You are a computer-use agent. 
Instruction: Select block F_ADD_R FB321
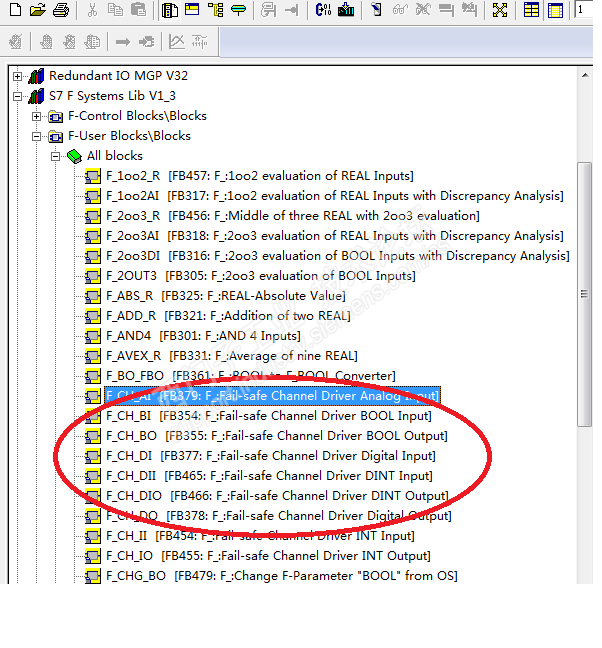[228, 316]
